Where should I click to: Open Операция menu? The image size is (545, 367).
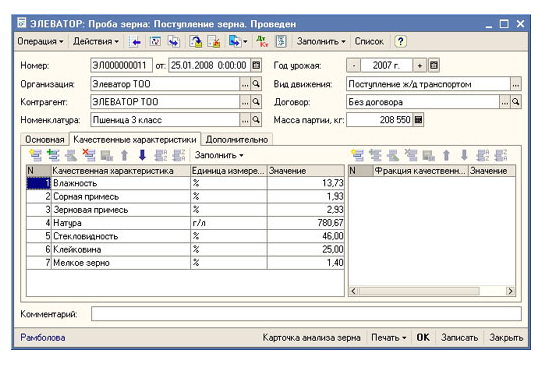pos(40,42)
